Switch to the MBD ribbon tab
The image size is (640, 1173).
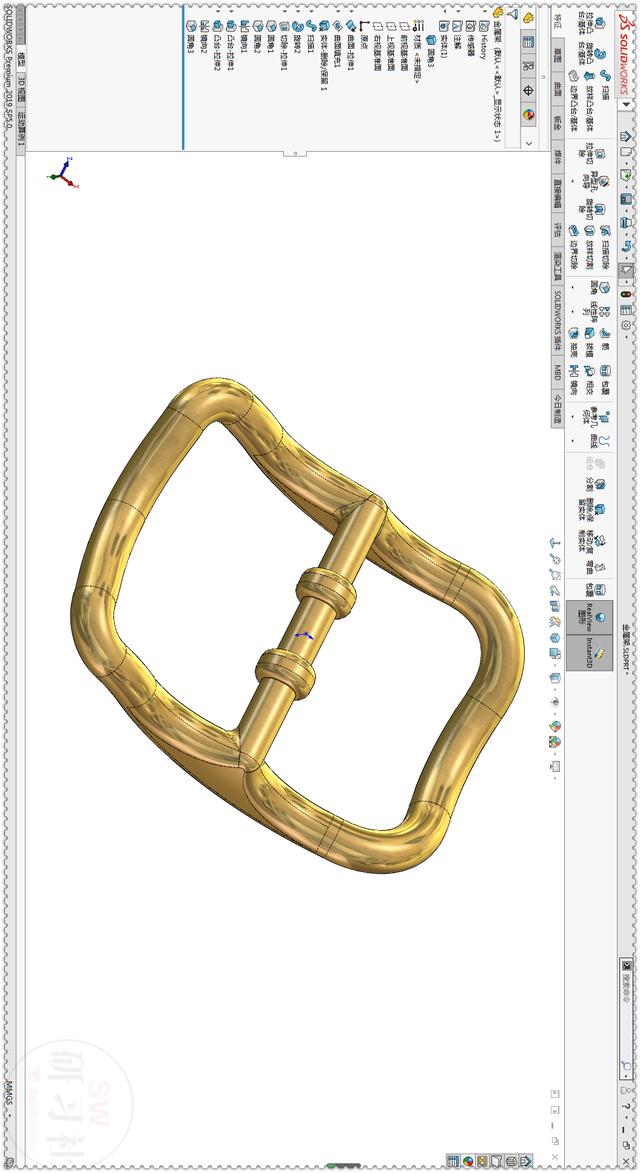(x=558, y=373)
